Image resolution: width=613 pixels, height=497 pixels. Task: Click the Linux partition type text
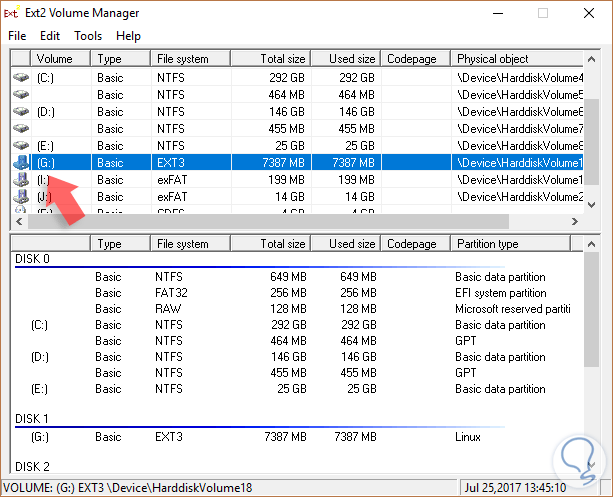coord(468,437)
